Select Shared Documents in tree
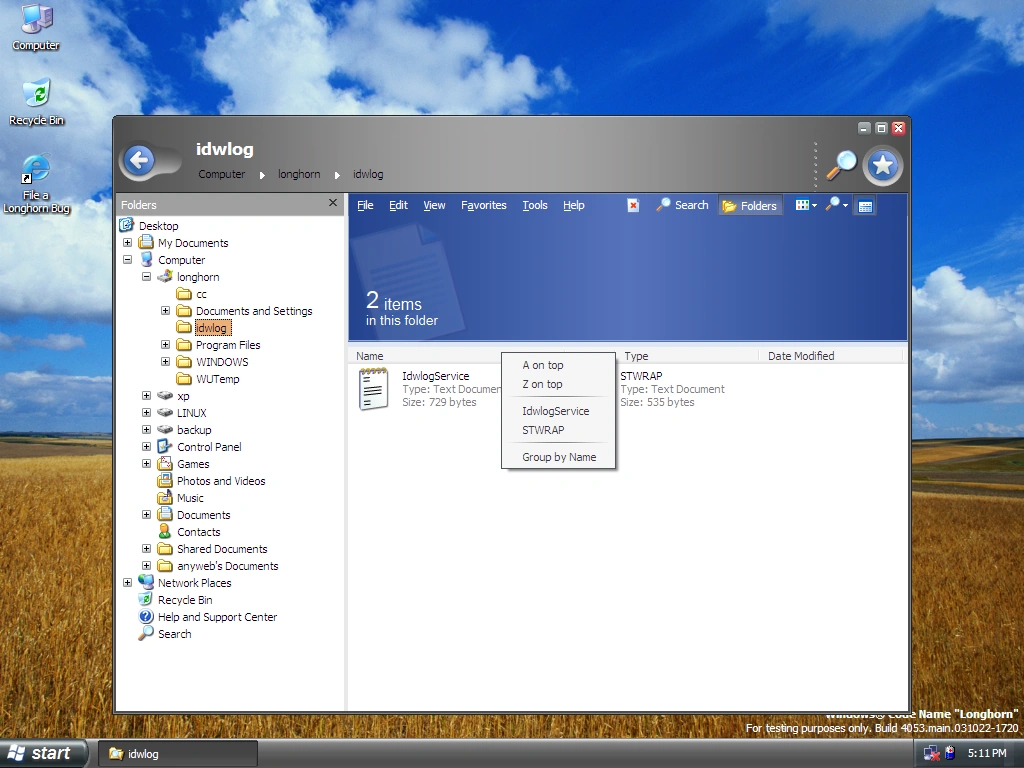The width and height of the screenshot is (1024, 768). (x=222, y=549)
